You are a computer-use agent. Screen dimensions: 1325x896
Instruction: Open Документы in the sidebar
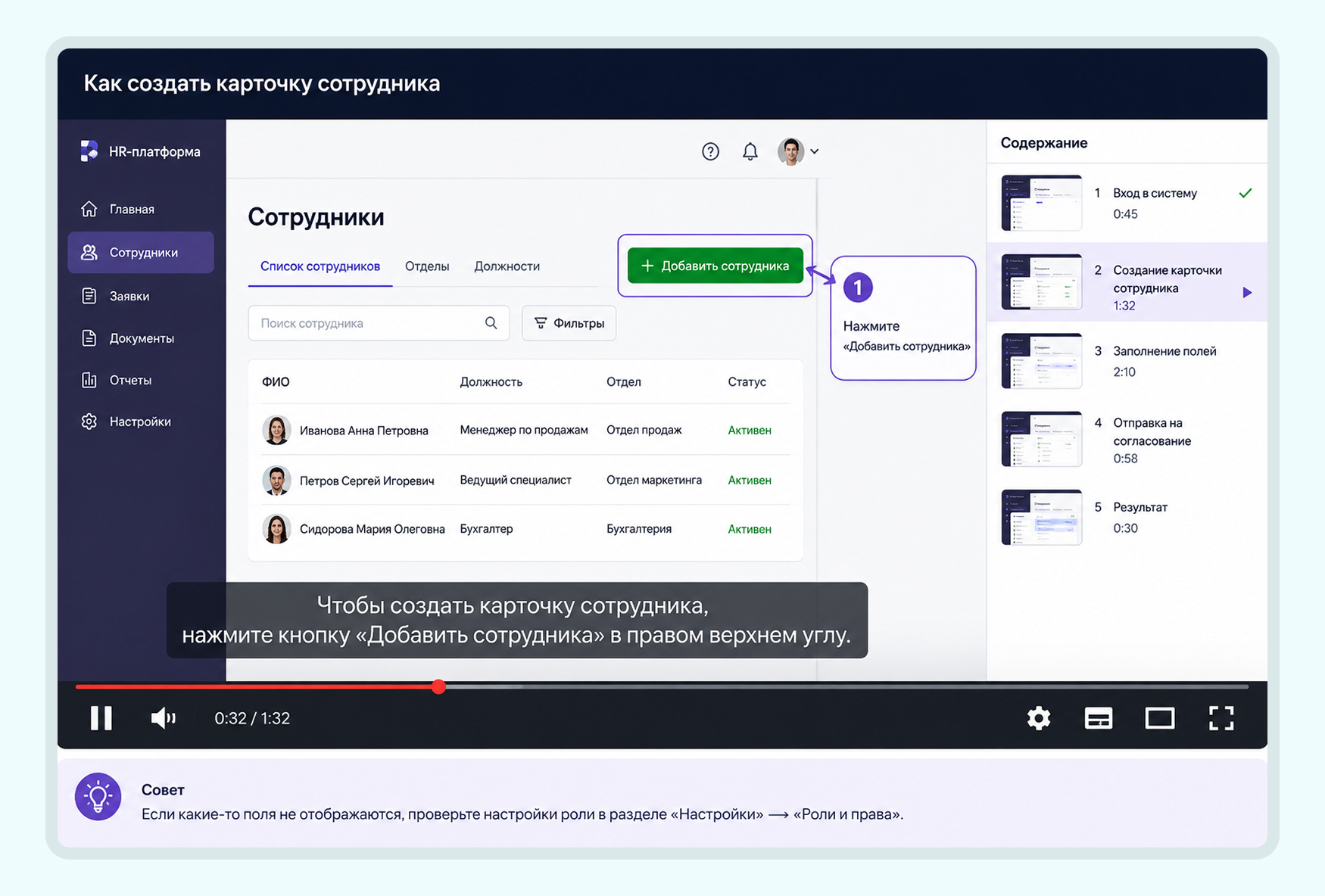tap(141, 338)
